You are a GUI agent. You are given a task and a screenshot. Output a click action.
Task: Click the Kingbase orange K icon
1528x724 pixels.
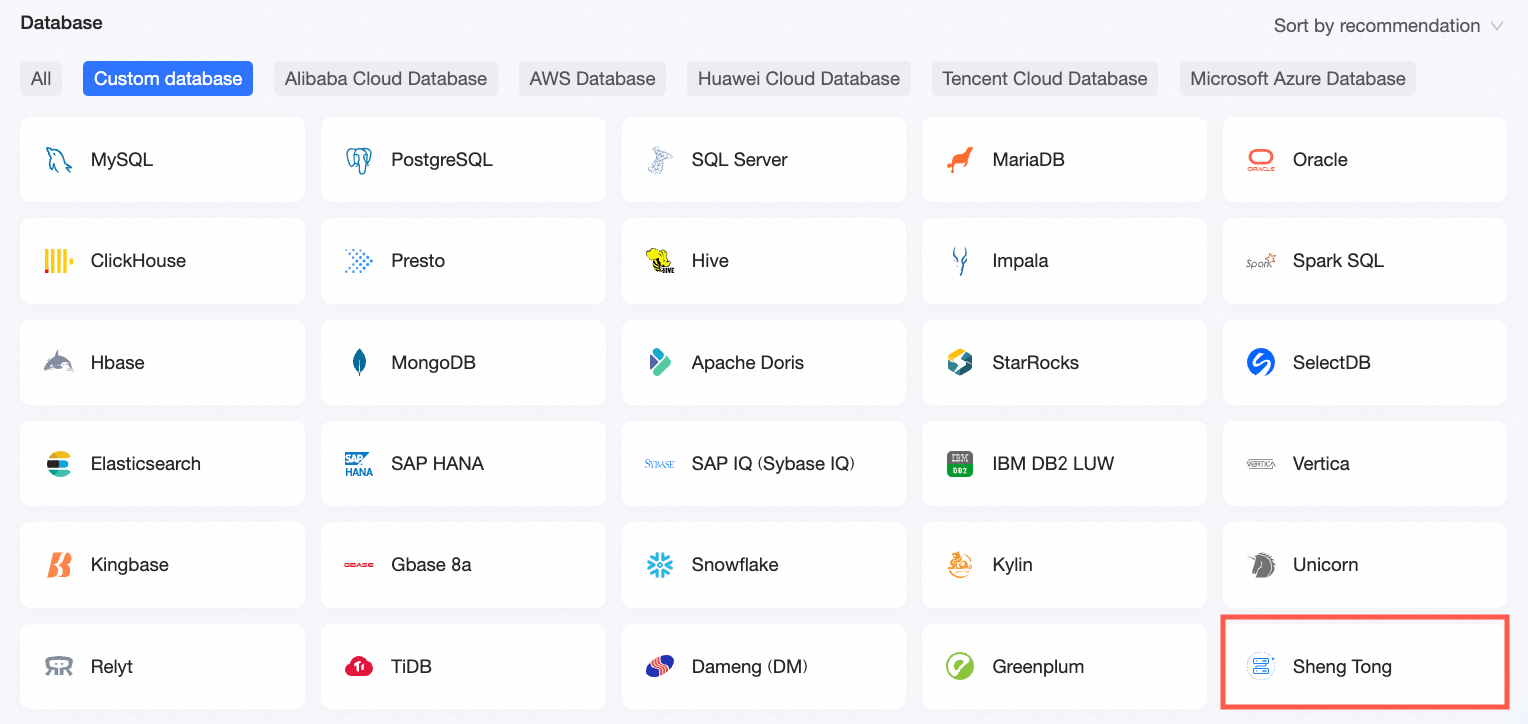(59, 565)
